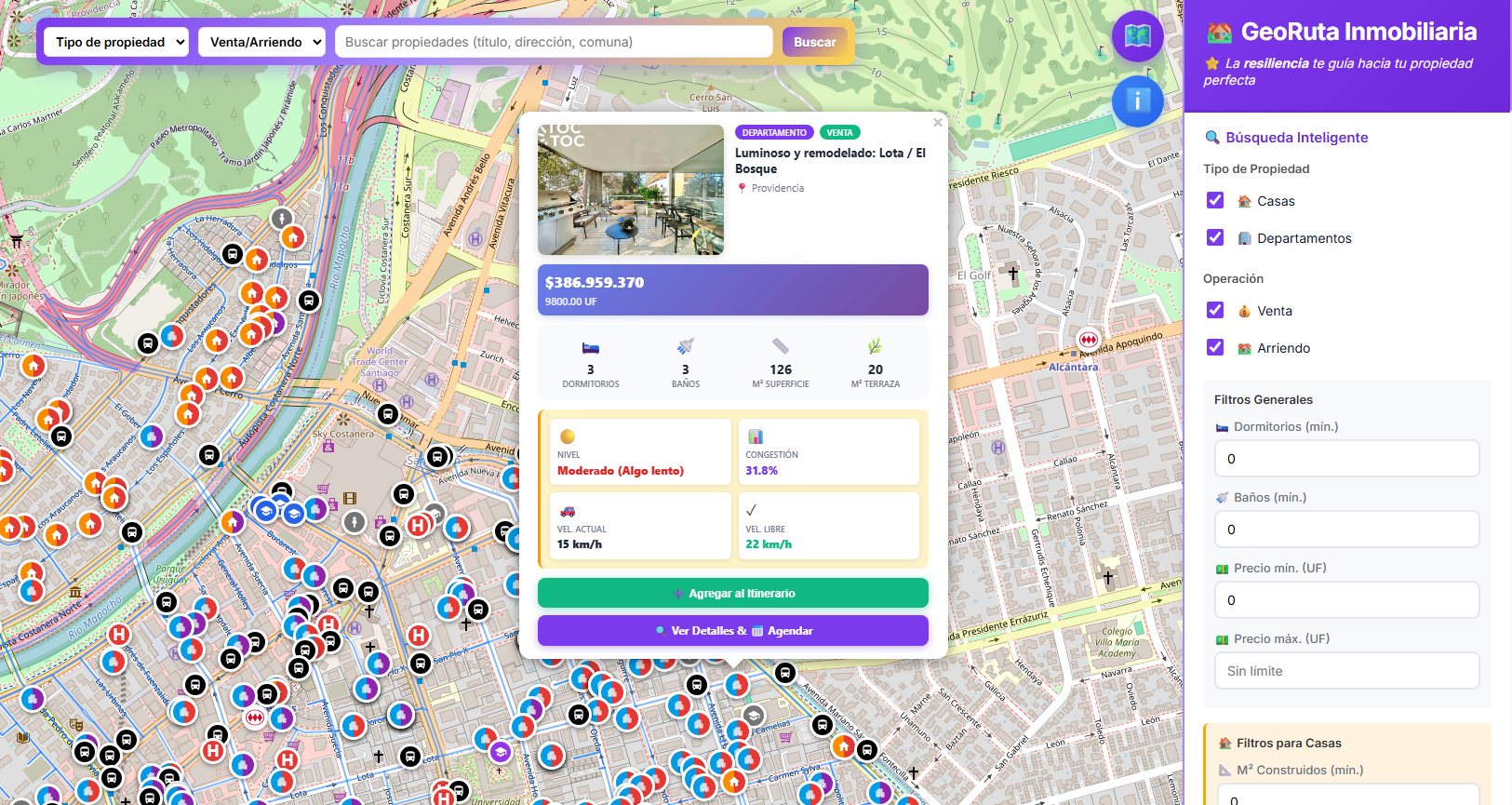Click the Alcántara metro station marker
Image resolution: width=1512 pixels, height=805 pixels.
(x=1089, y=340)
